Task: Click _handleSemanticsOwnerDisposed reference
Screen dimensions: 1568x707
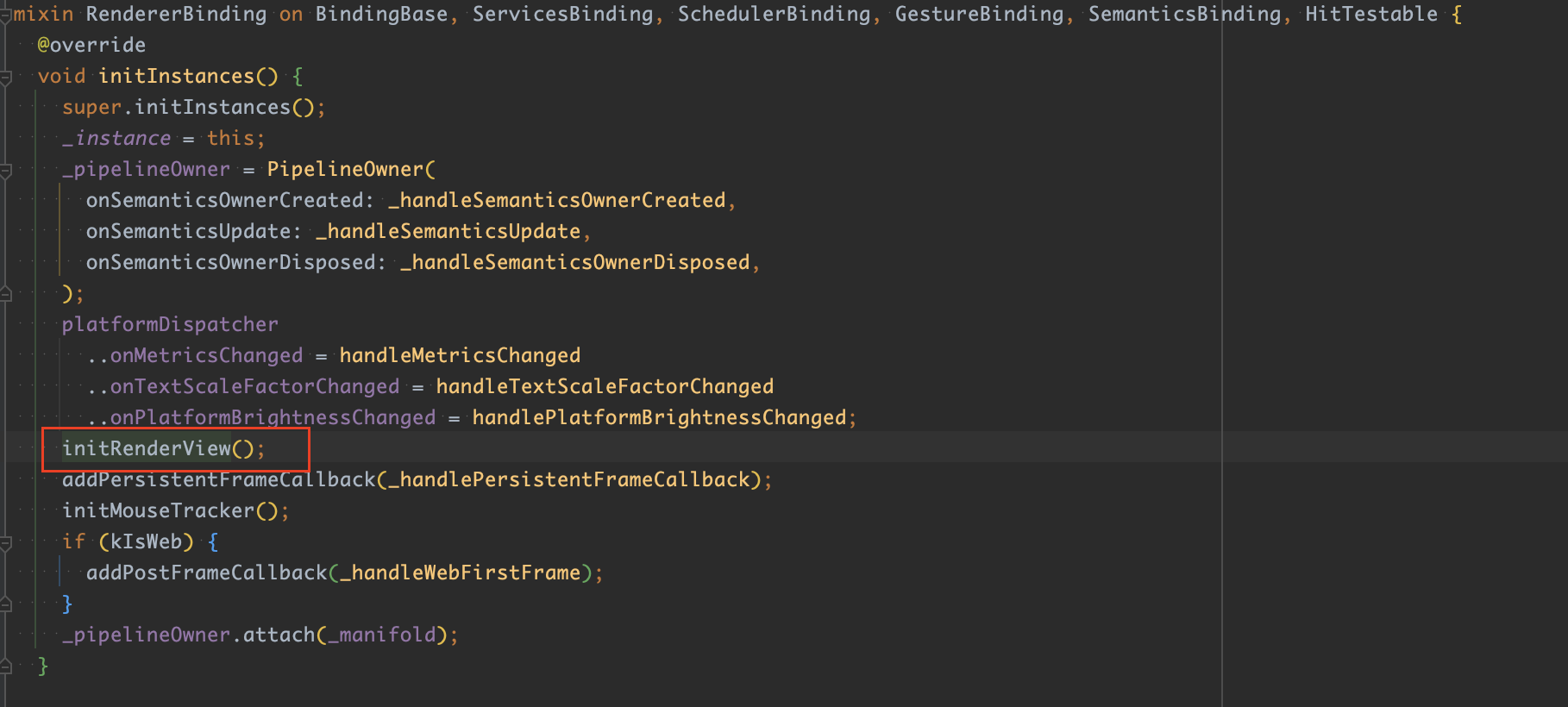Action: pyautogui.click(x=575, y=262)
